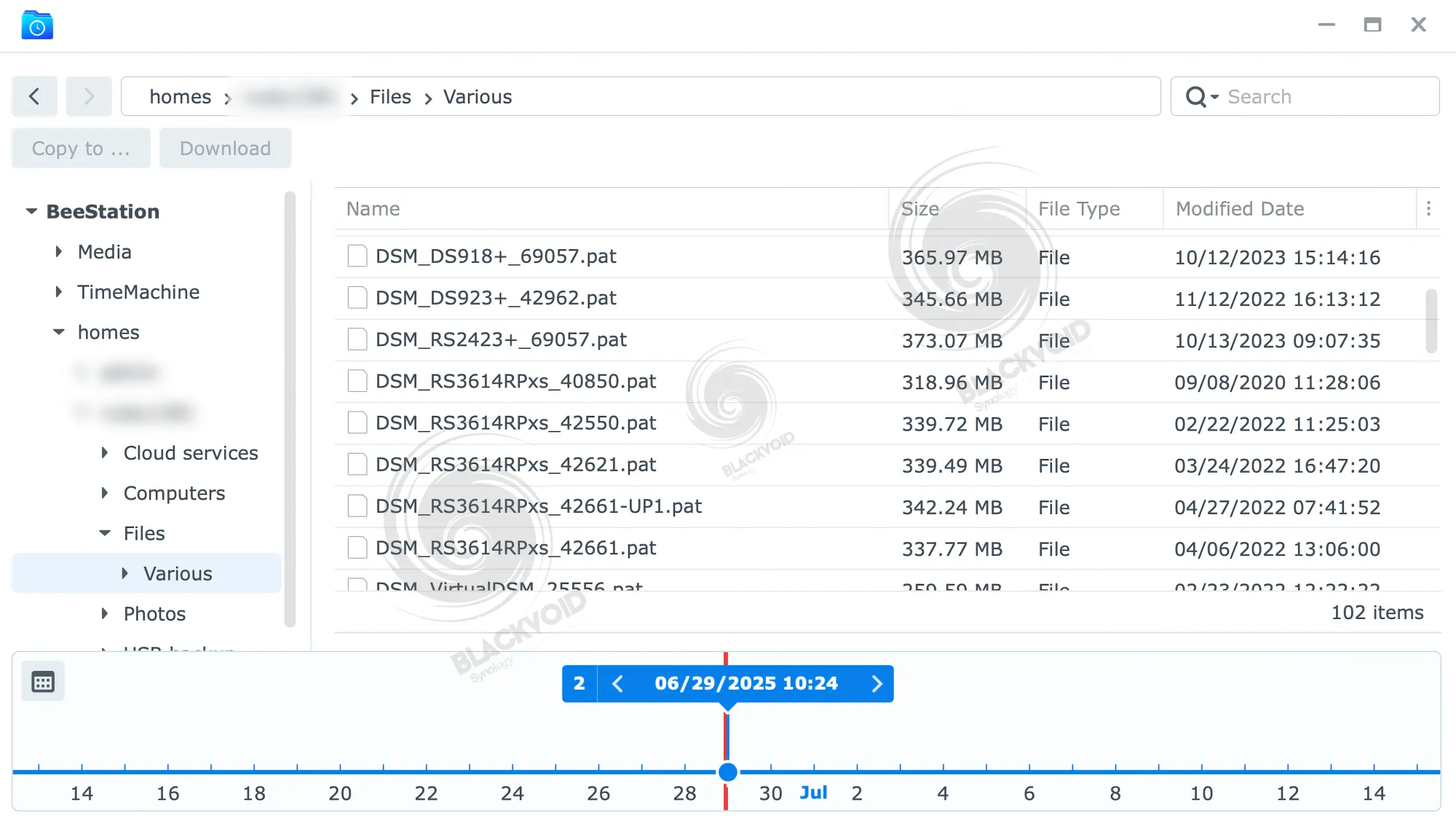The image size is (1456, 826).
Task: Click the file list vertical scrollbar
Action: [1431, 320]
